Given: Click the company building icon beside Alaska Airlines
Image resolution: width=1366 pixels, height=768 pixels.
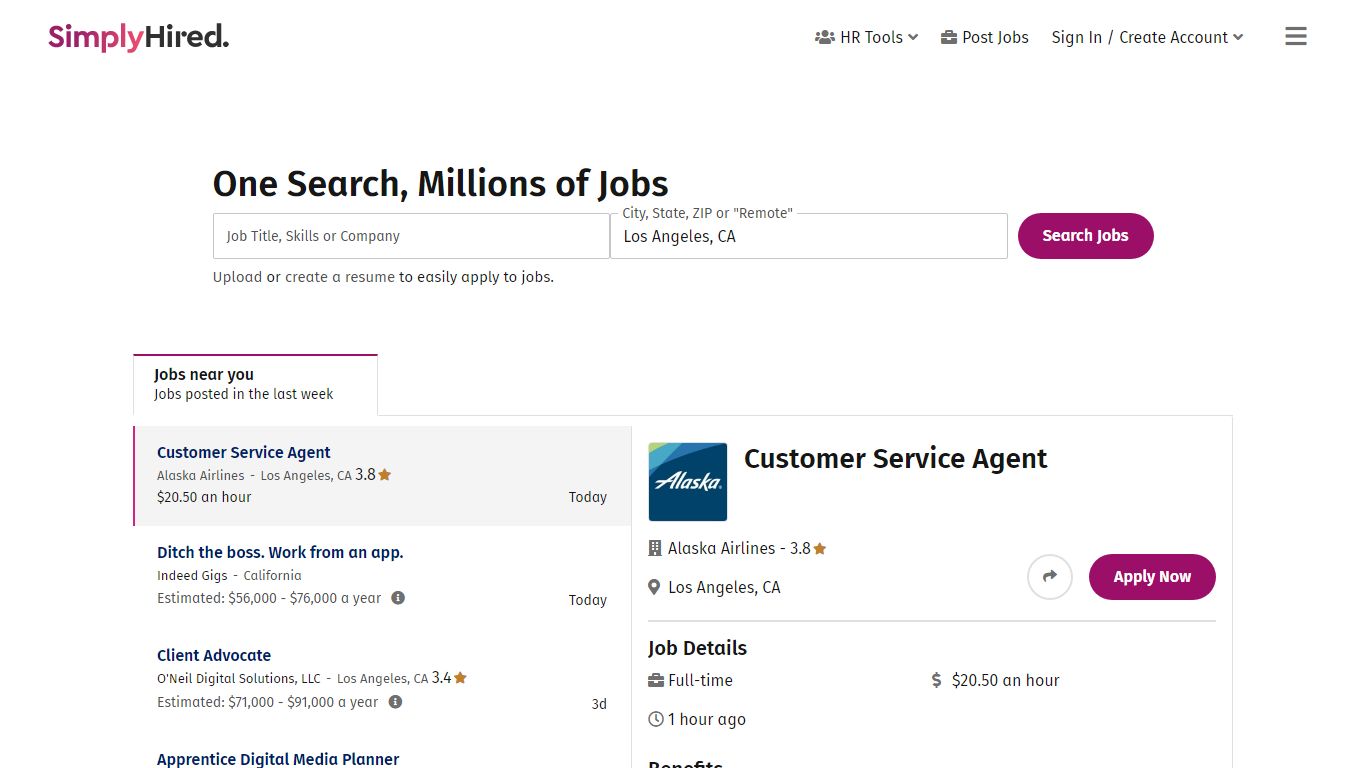Looking at the screenshot, I should pos(655,548).
